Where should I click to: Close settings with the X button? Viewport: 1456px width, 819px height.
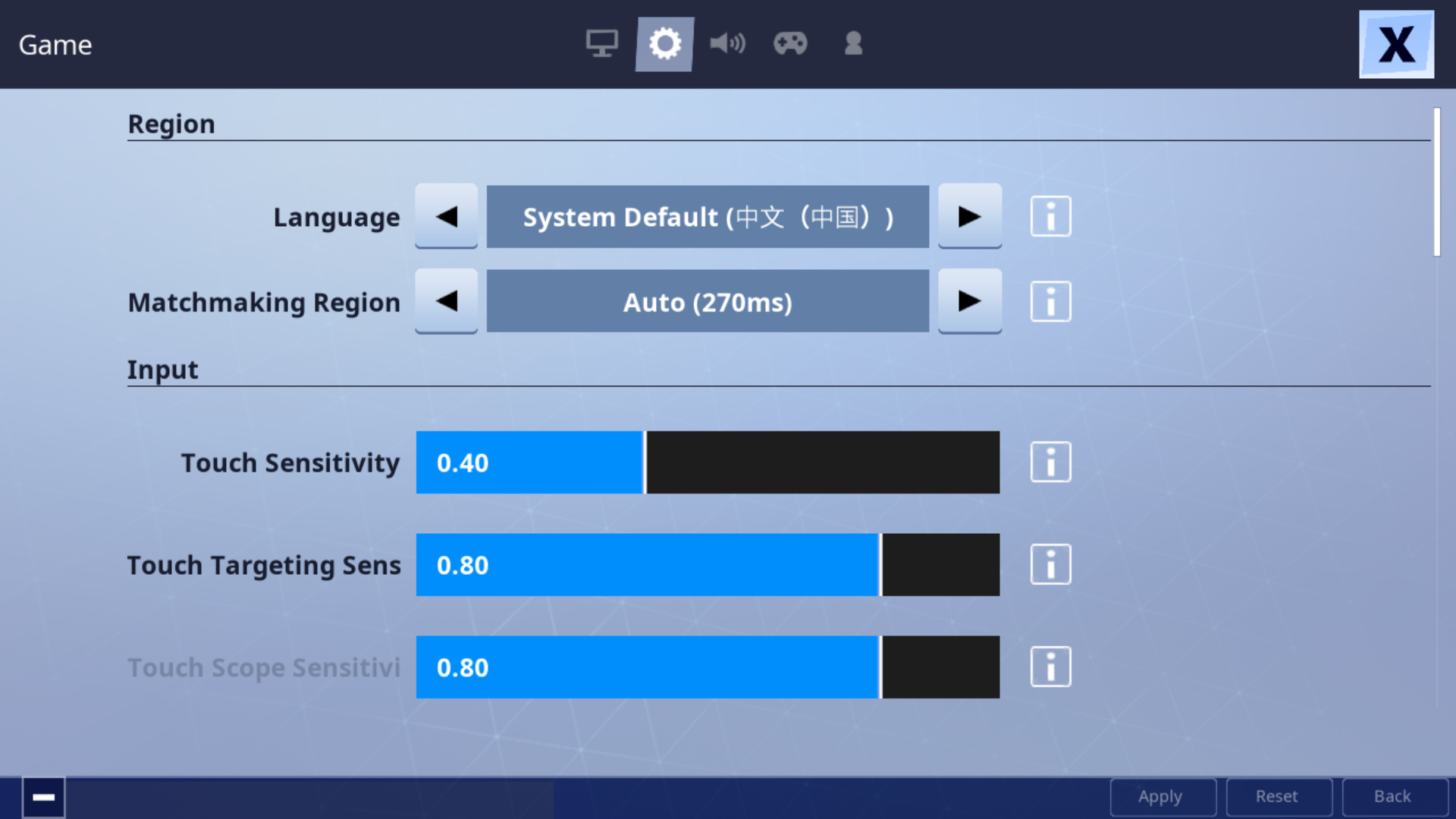(1396, 45)
